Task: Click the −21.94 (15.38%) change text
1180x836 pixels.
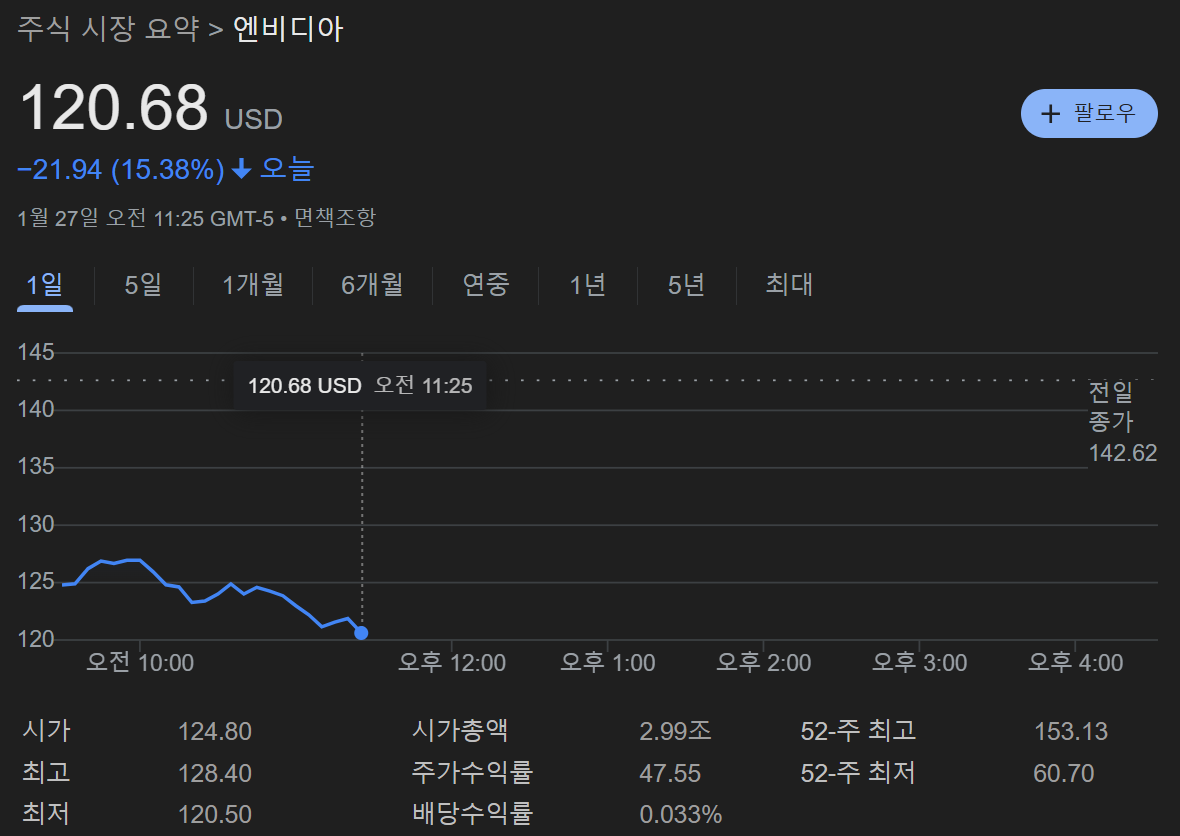Action: click(120, 169)
